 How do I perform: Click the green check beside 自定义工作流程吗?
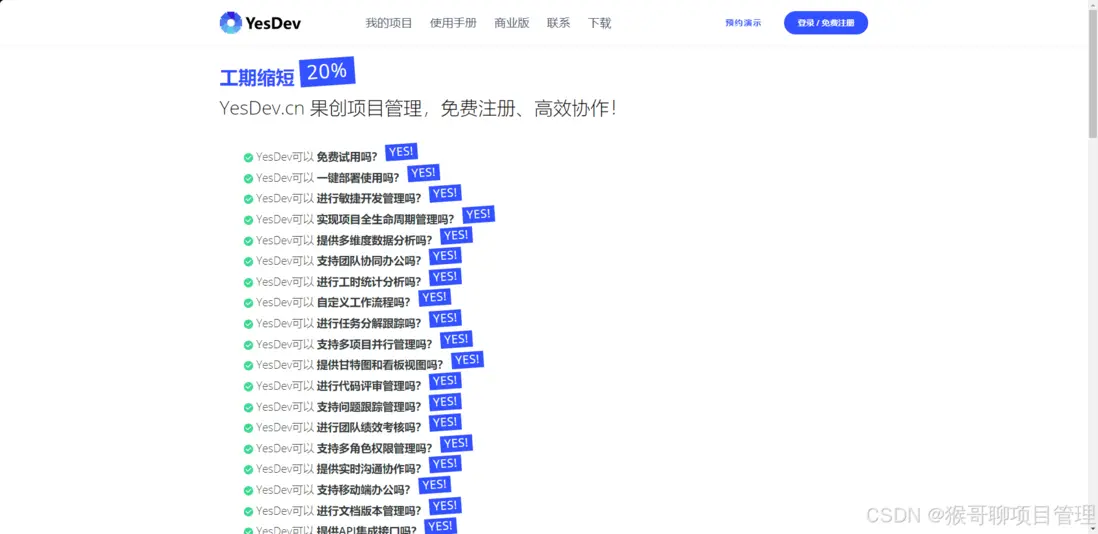point(248,303)
